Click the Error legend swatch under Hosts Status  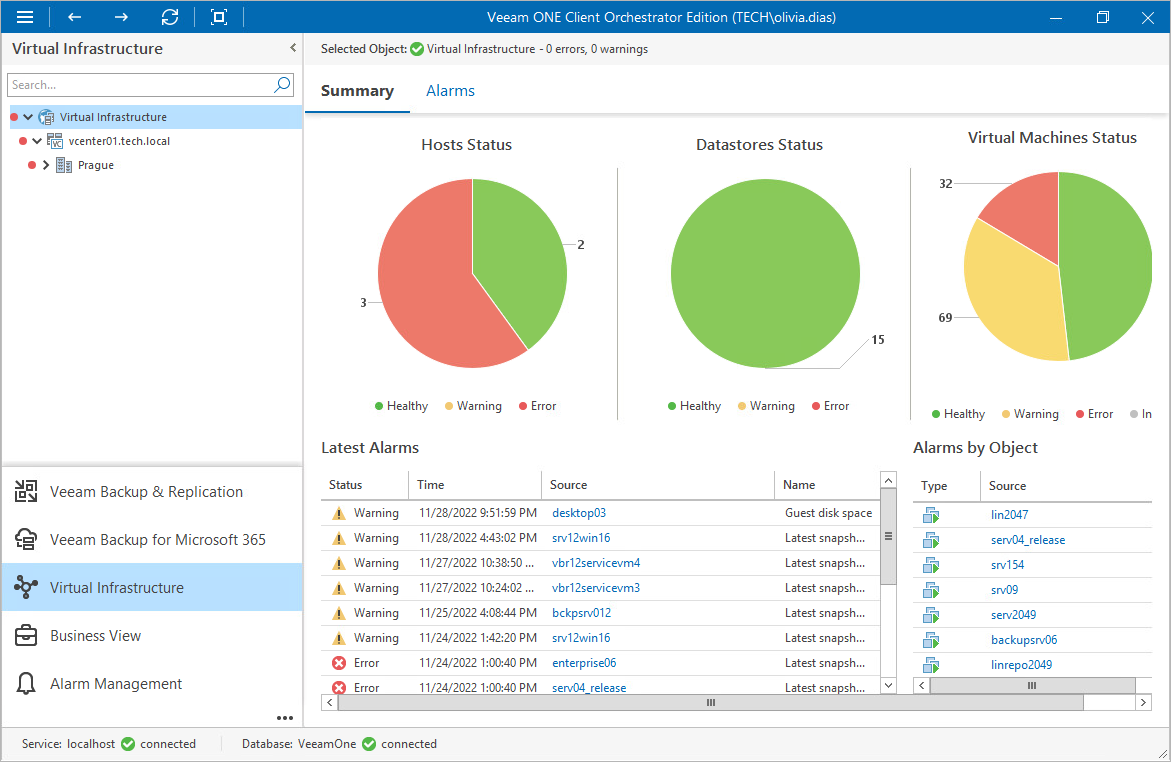pos(523,406)
